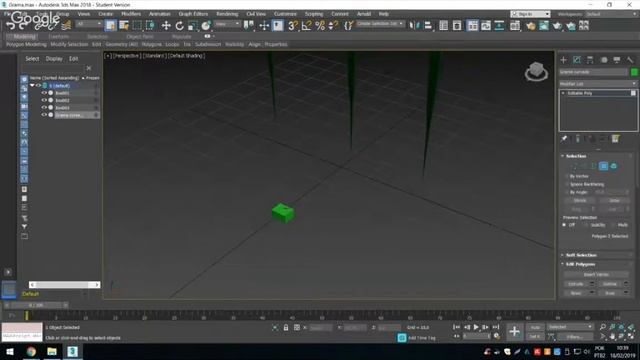Click the ViewCube in the viewport
The height and width of the screenshot is (360, 640).
point(536,71)
